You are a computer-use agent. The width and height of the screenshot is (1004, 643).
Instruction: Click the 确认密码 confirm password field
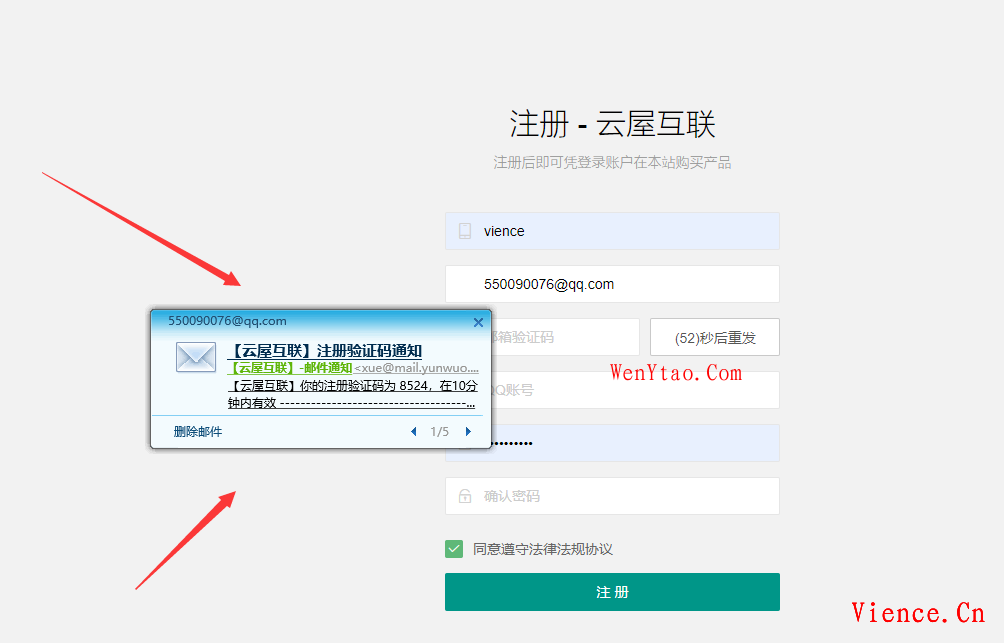pyautogui.click(x=612, y=496)
